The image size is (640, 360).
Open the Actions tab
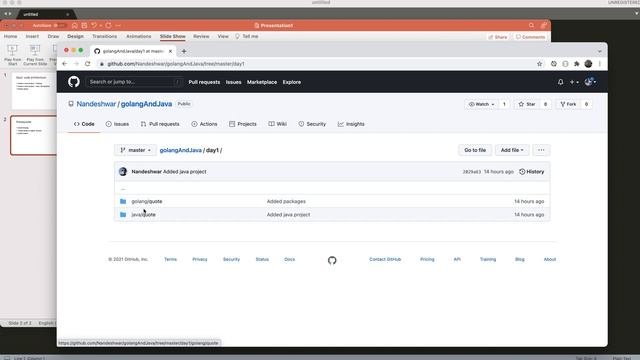click(204, 124)
